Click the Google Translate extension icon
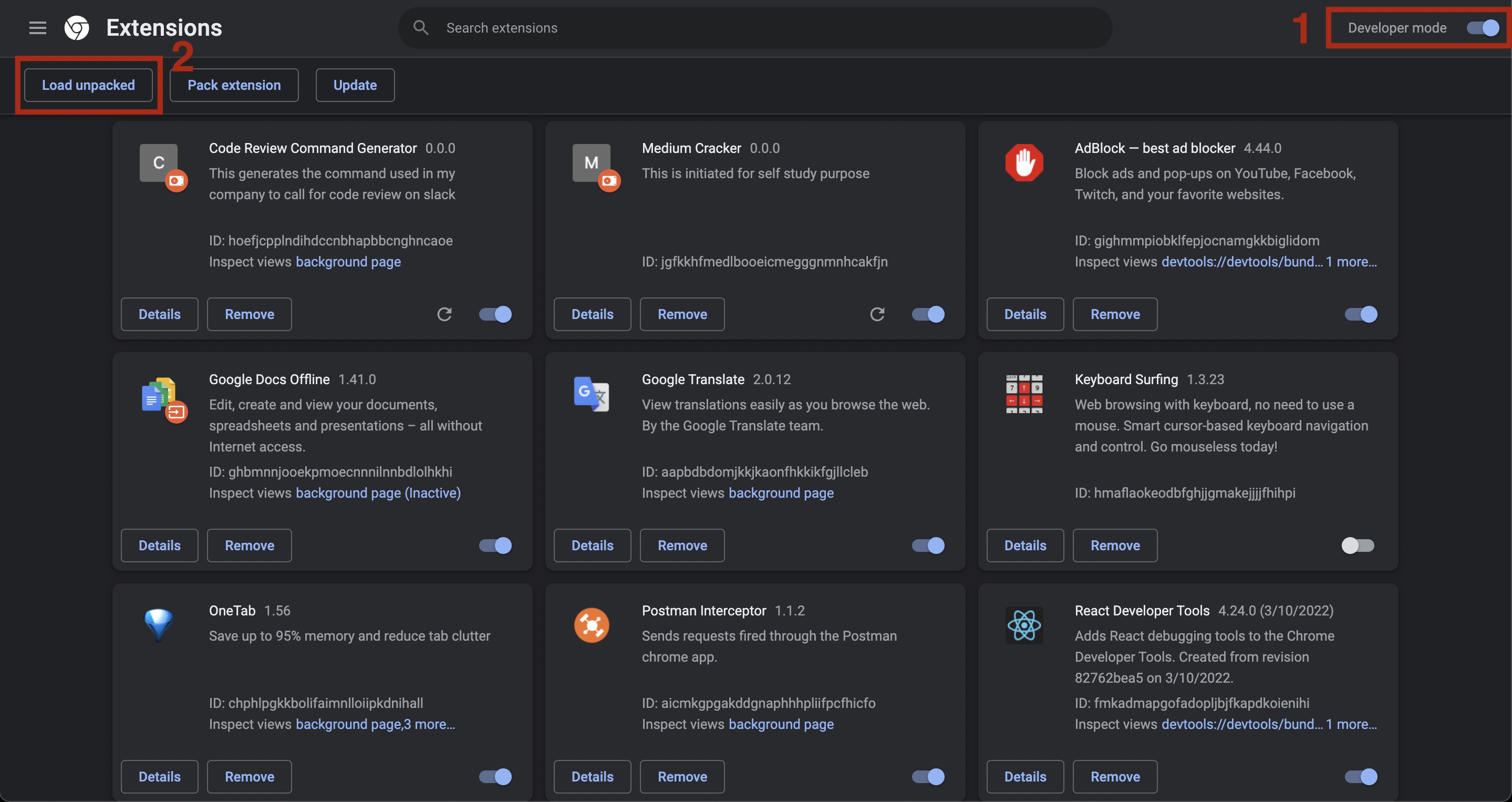Viewport: 1512px width, 802px height. tap(591, 394)
